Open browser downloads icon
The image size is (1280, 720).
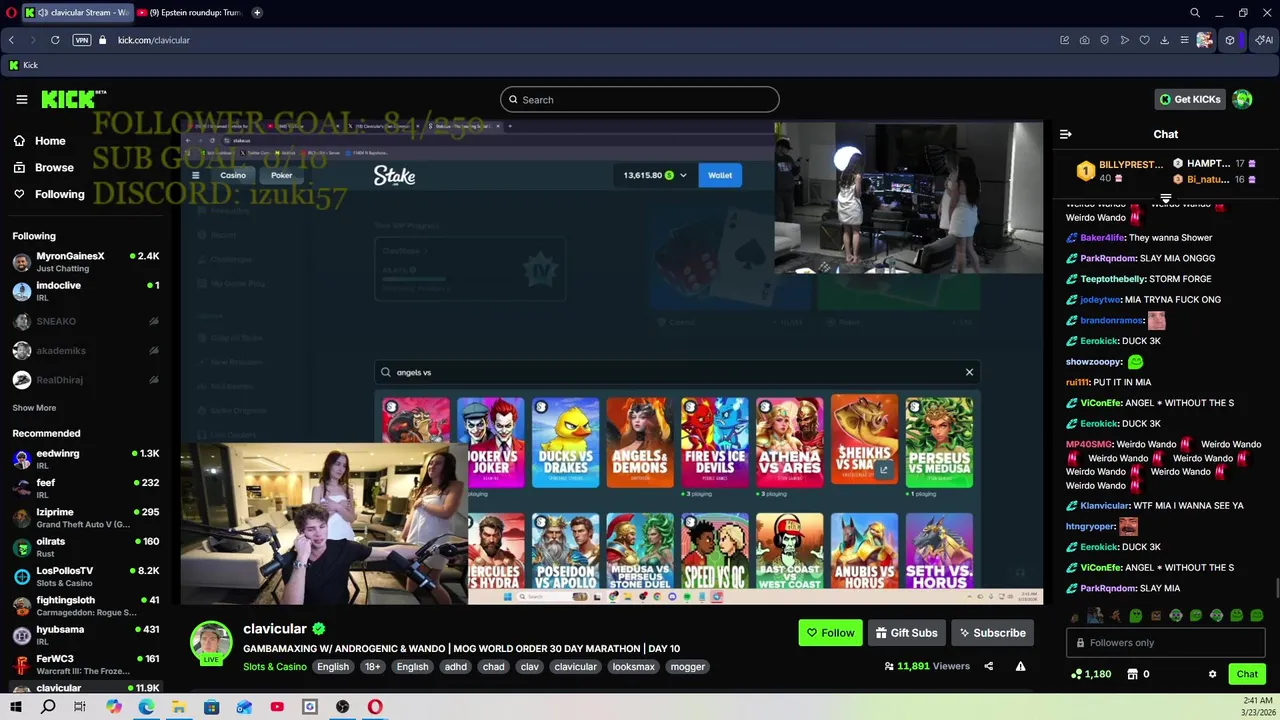pyautogui.click(x=1164, y=40)
